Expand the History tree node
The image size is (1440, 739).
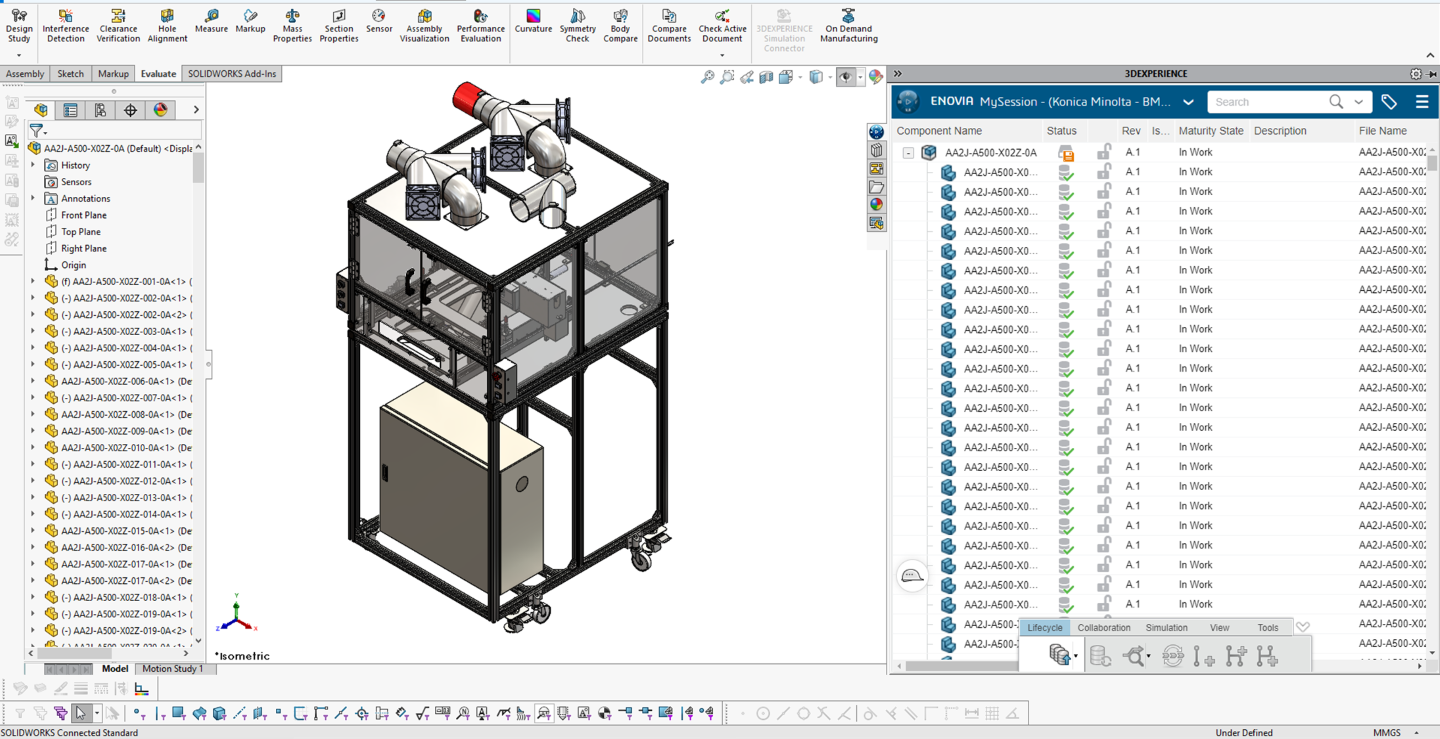pyautogui.click(x=33, y=165)
